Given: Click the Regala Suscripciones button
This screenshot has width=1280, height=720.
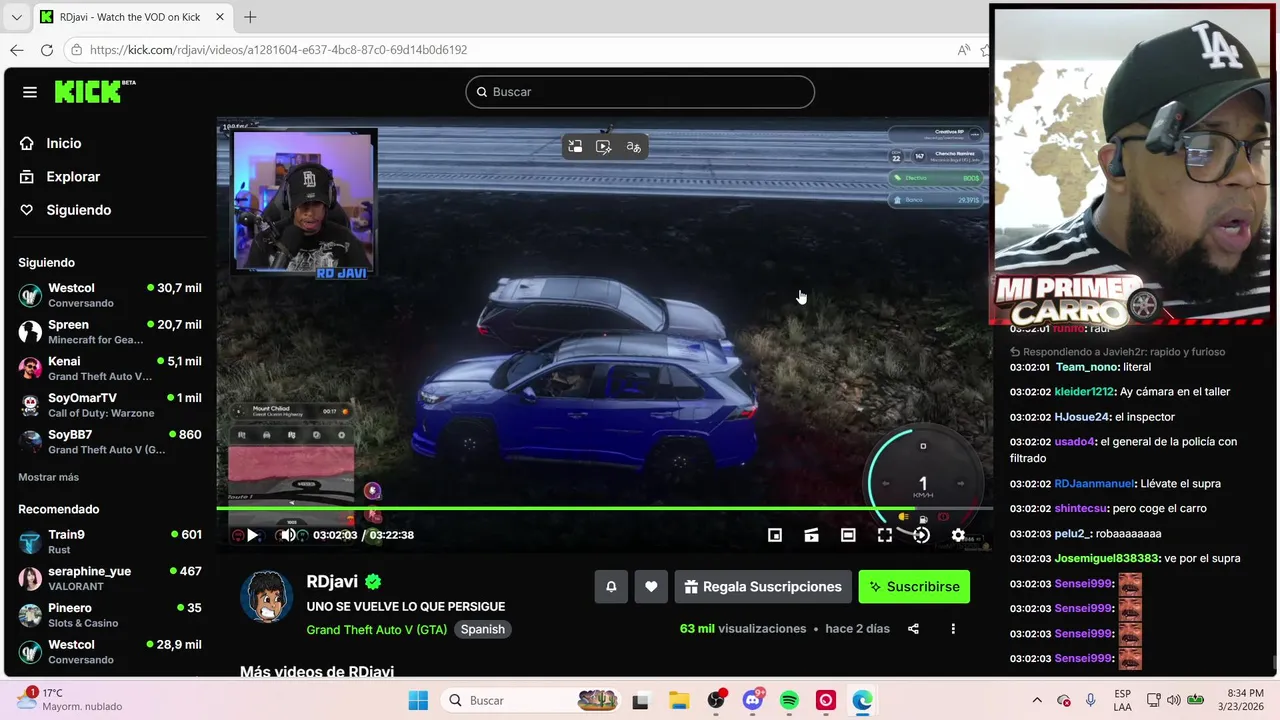Looking at the screenshot, I should [x=764, y=587].
